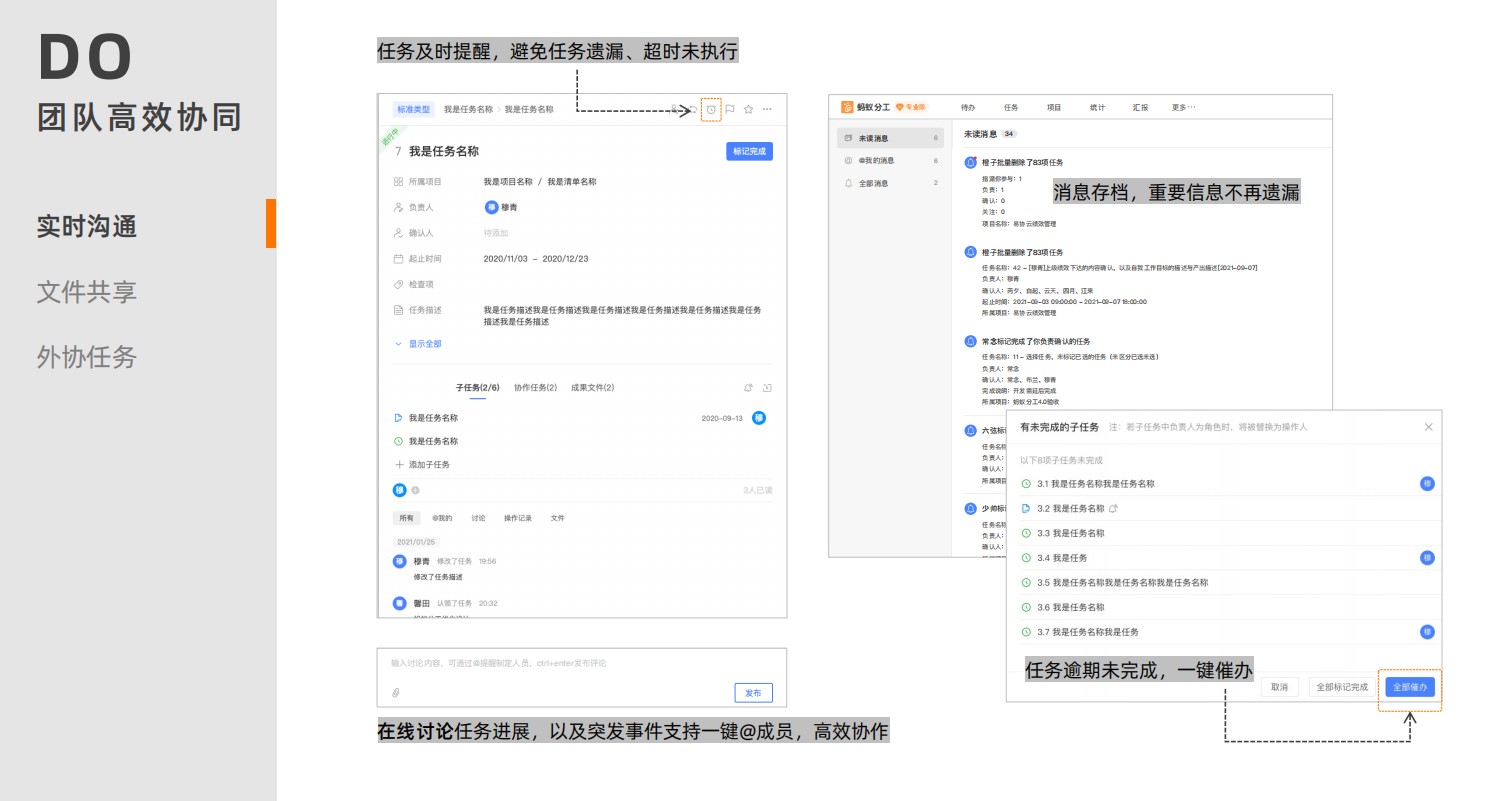
Task: Click the flag icon in task header
Action: 730,109
